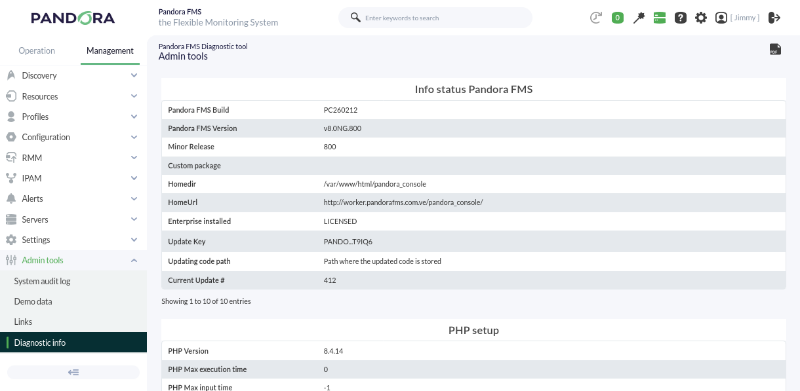This screenshot has height=391, width=800.
Task: Open the Demo data menu item
Action: [x=33, y=302]
